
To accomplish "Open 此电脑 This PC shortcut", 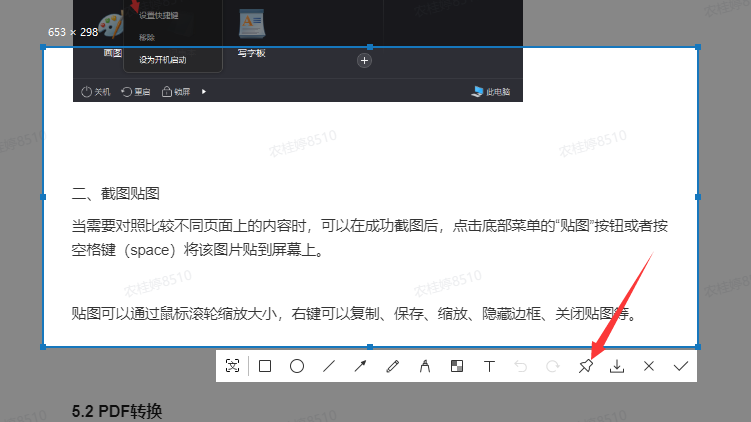I will (491, 91).
